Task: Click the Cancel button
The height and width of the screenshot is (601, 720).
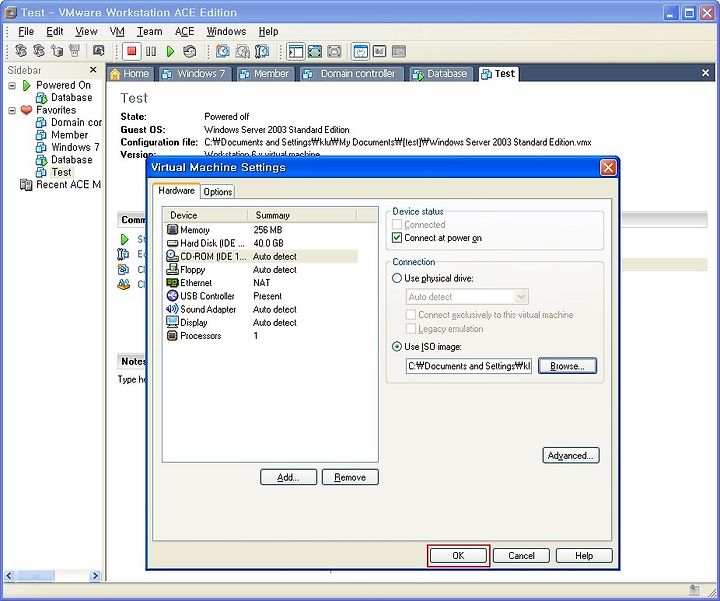Action: [521, 556]
